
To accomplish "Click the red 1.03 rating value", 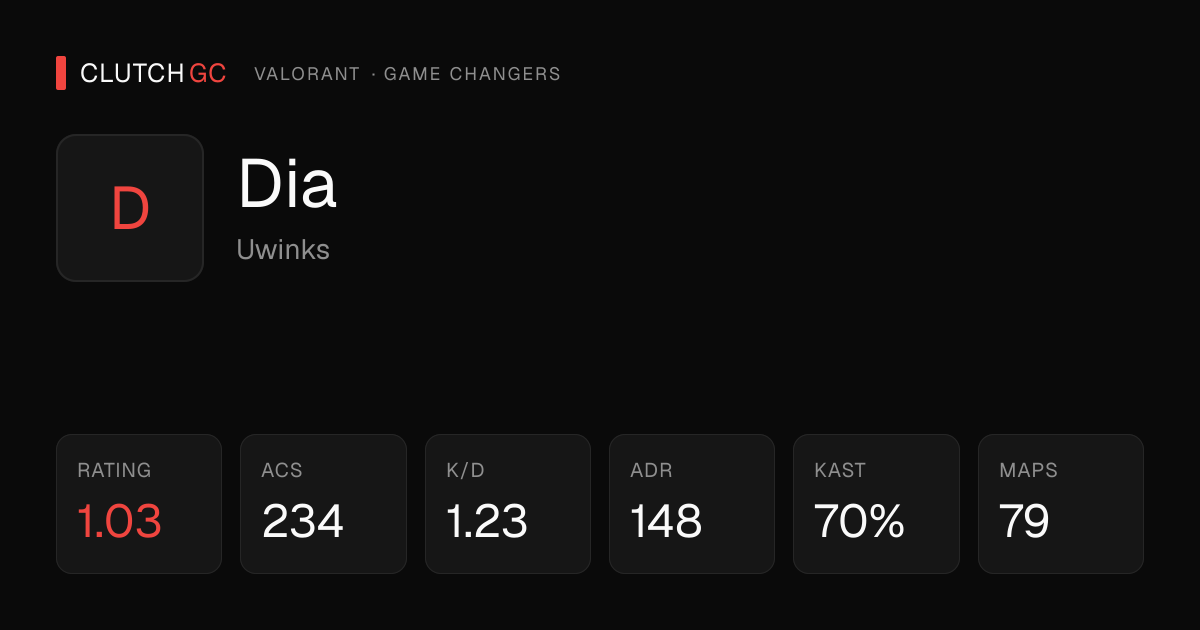I will [x=119, y=521].
